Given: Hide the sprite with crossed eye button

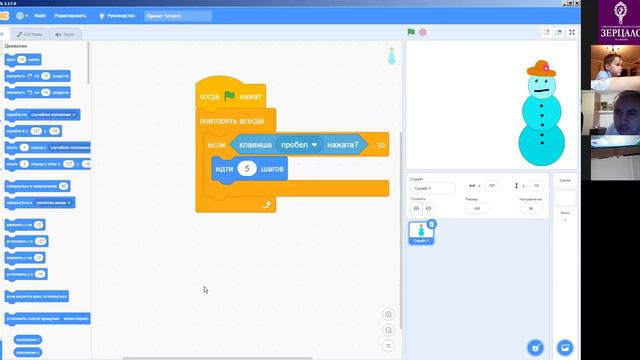Looking at the screenshot, I should (x=428, y=208).
